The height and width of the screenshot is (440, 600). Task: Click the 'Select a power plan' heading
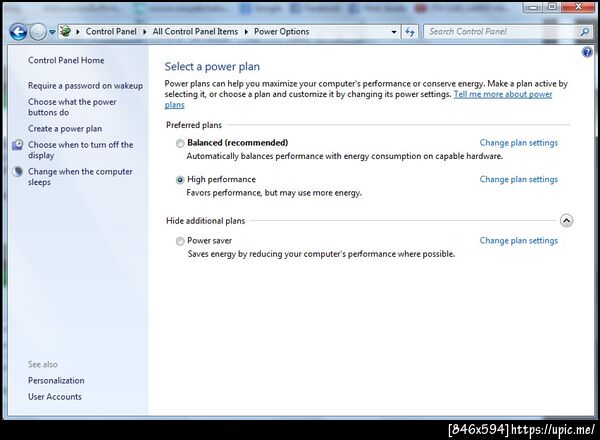pyautogui.click(x=212, y=67)
